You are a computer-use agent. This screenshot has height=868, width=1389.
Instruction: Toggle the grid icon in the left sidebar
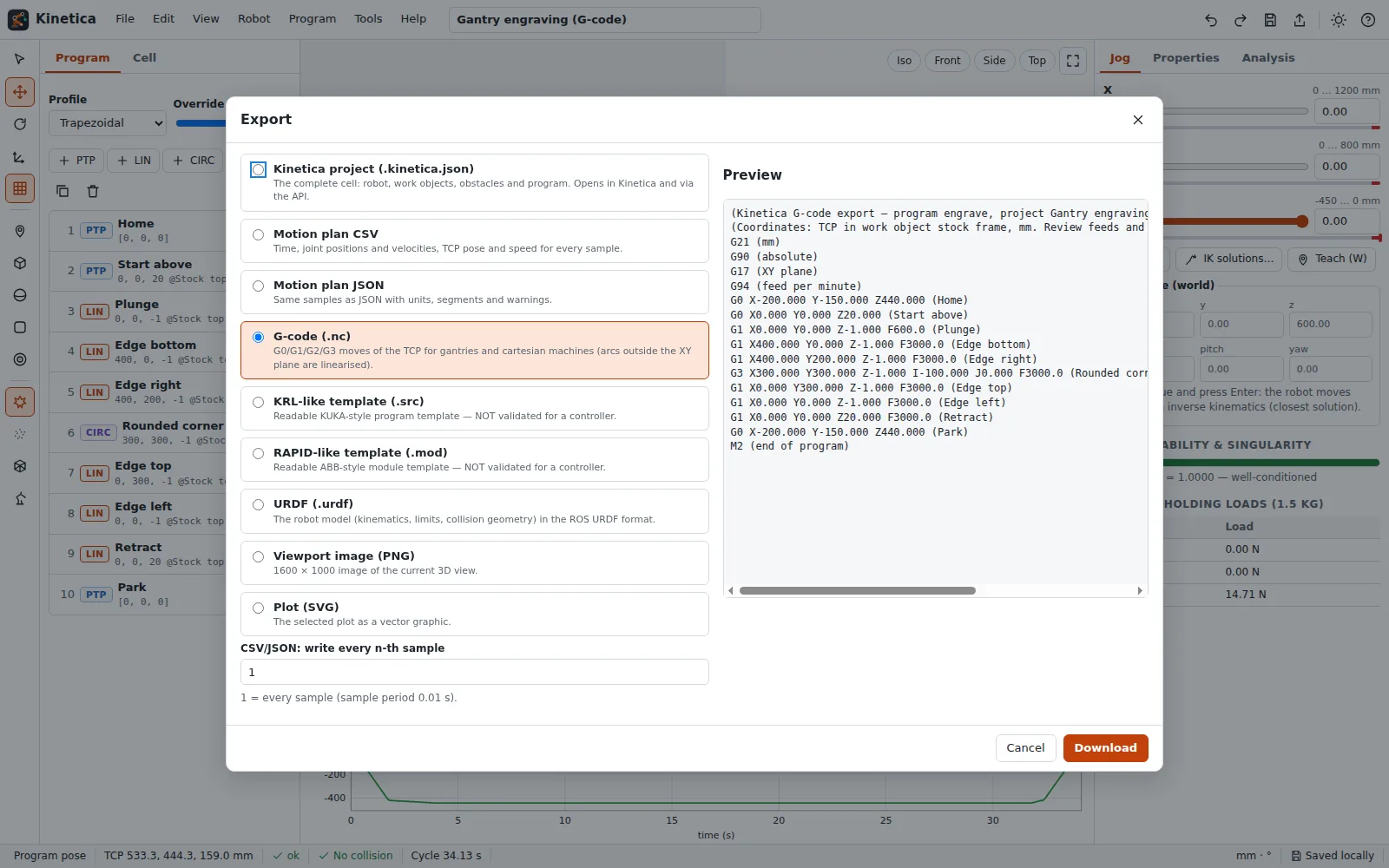[20, 188]
